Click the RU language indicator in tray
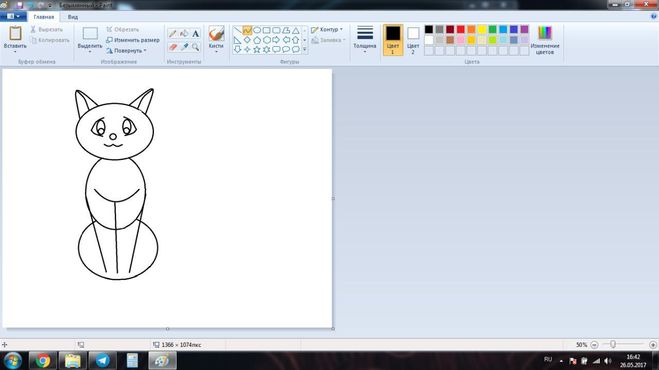This screenshot has width=659, height=370. [548, 359]
